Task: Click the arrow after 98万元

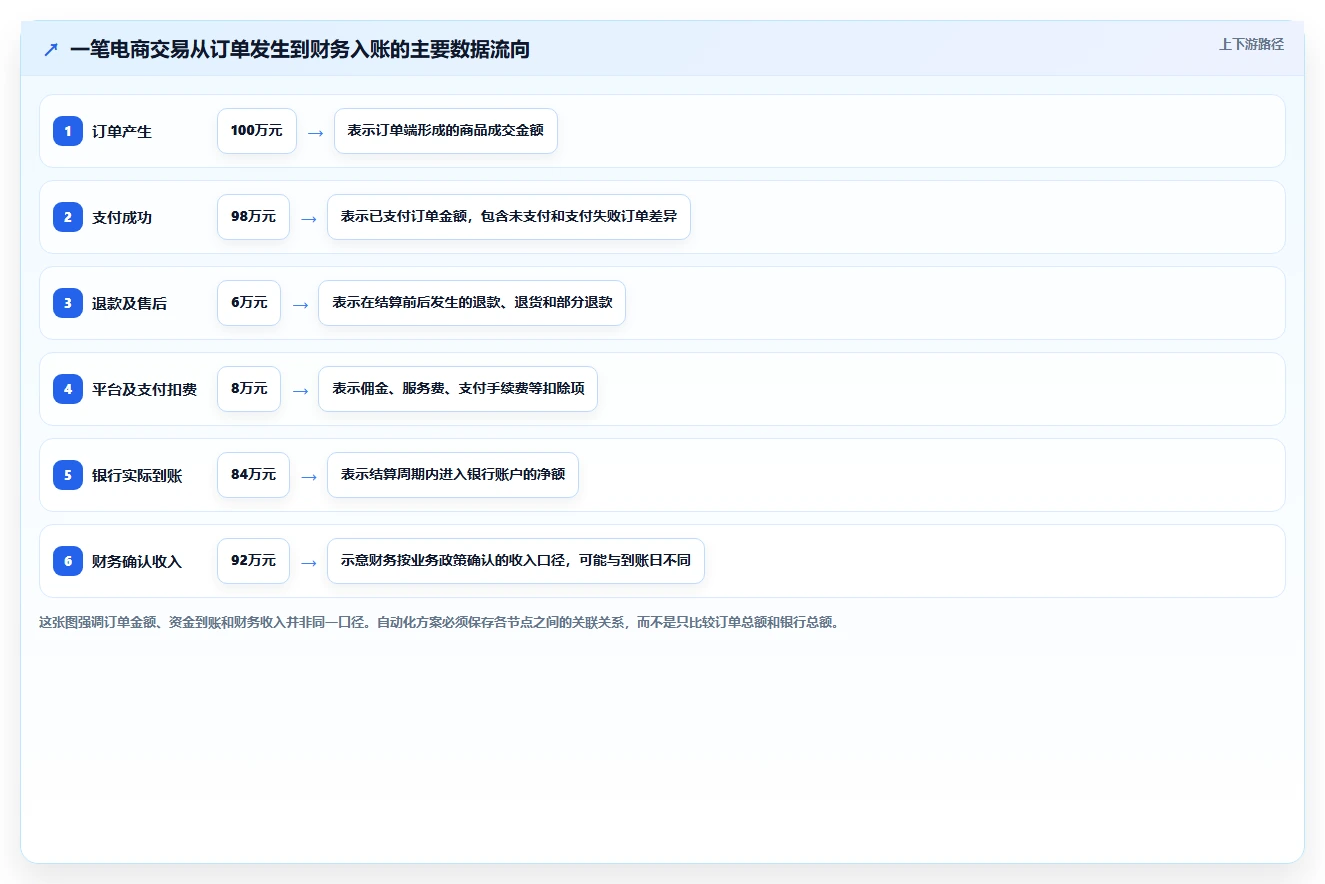Action: pyautogui.click(x=308, y=218)
